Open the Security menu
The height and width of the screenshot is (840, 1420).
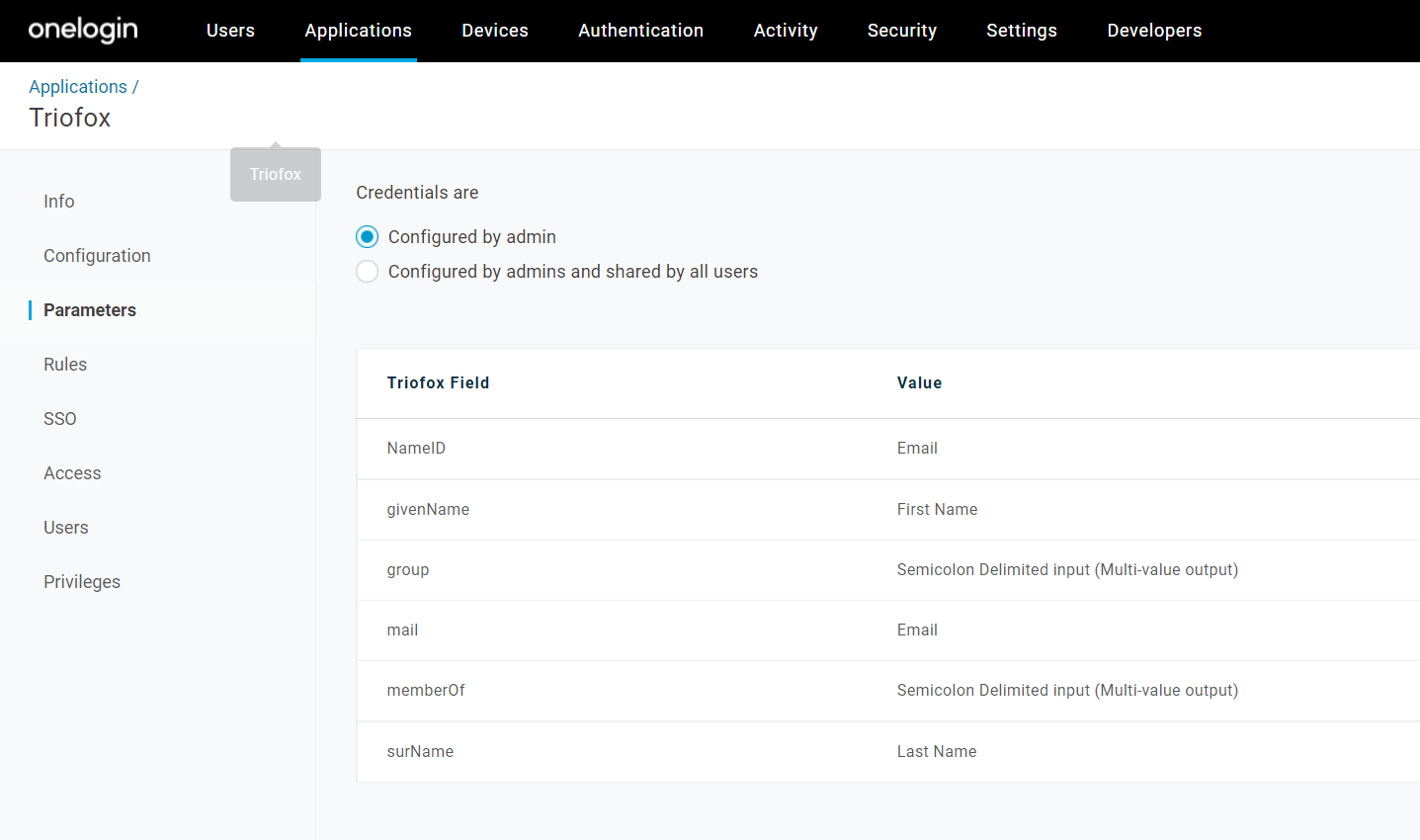point(902,31)
